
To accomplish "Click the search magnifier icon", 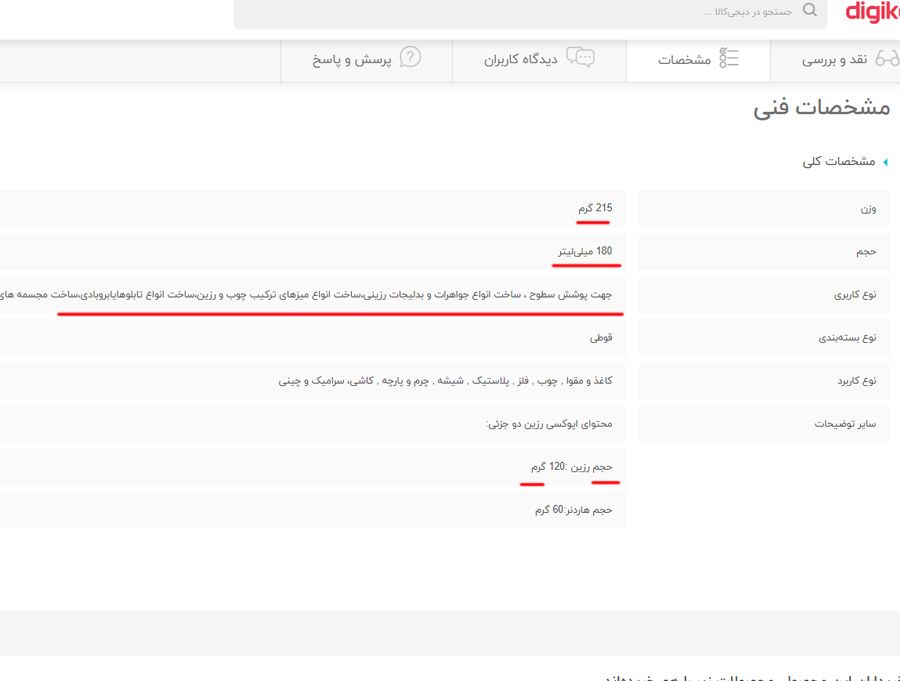I will pyautogui.click(x=809, y=10).
